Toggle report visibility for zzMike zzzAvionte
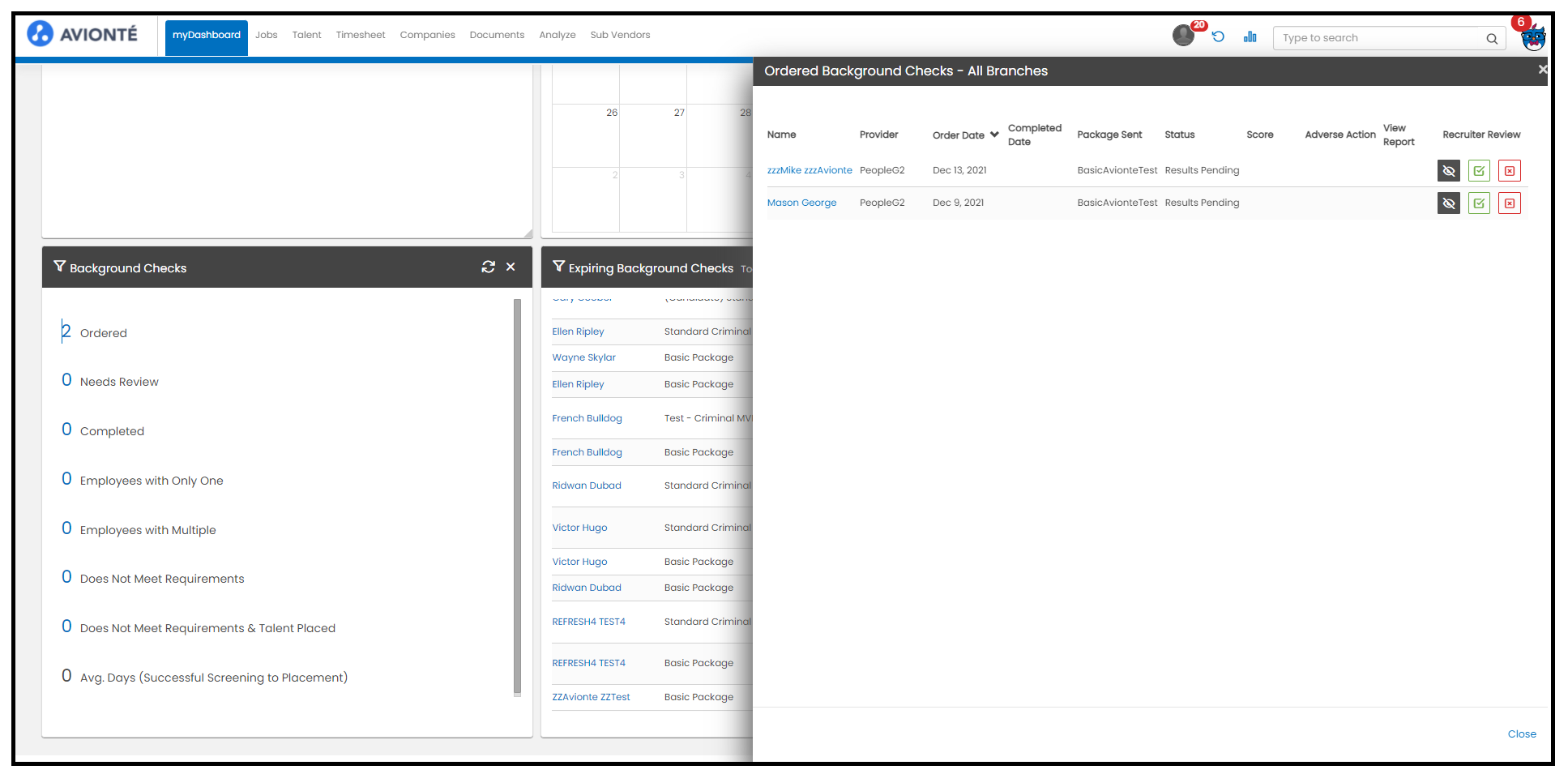Screen dimensions: 1568x774 click(x=1449, y=171)
